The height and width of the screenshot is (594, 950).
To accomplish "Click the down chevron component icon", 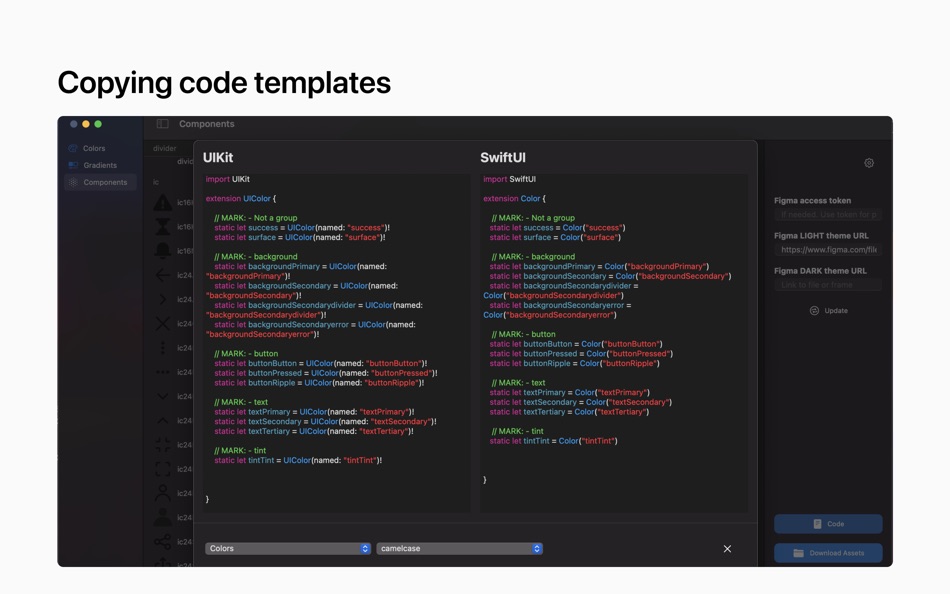I will point(162,396).
